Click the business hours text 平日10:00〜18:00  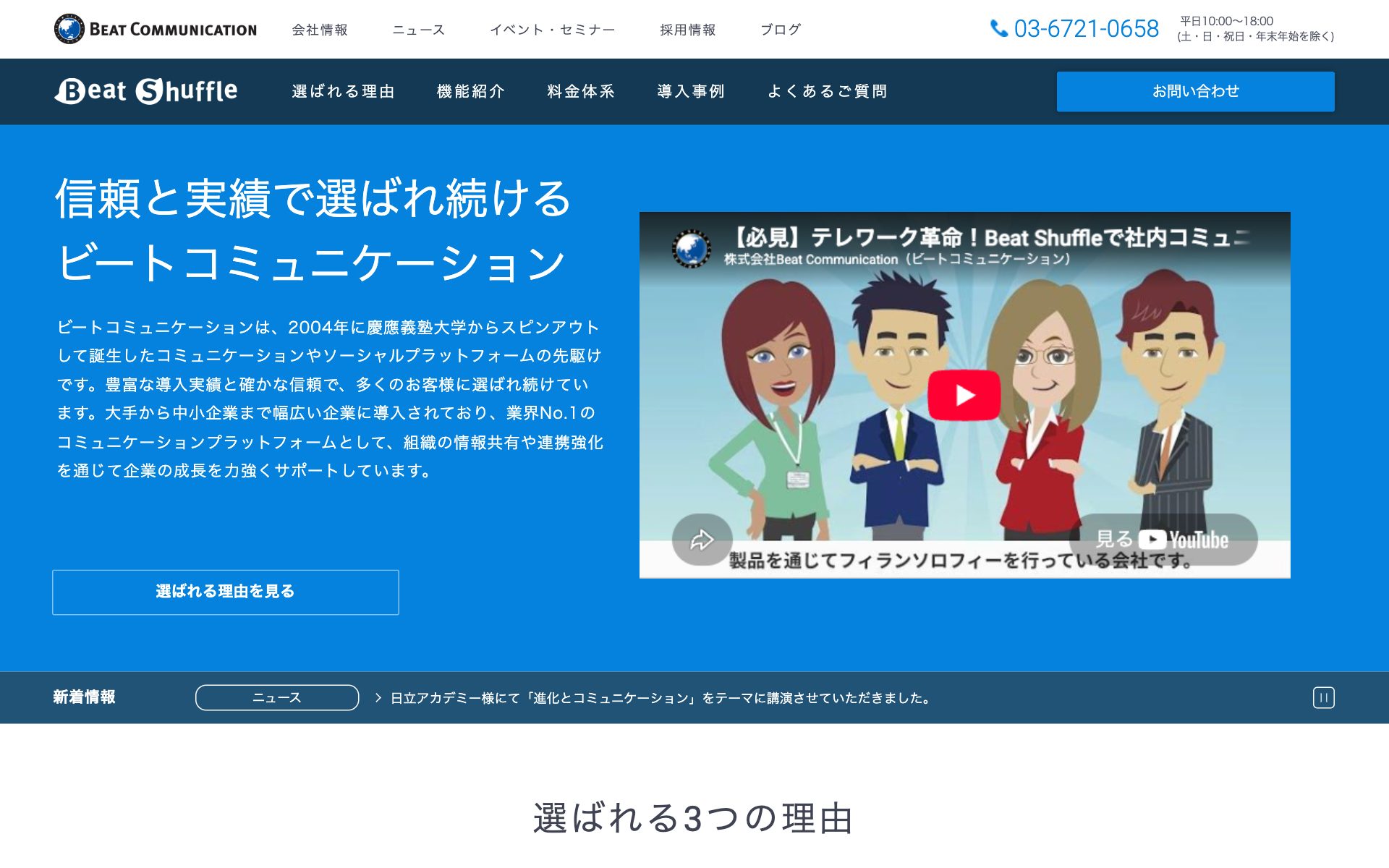pyautogui.click(x=1227, y=21)
